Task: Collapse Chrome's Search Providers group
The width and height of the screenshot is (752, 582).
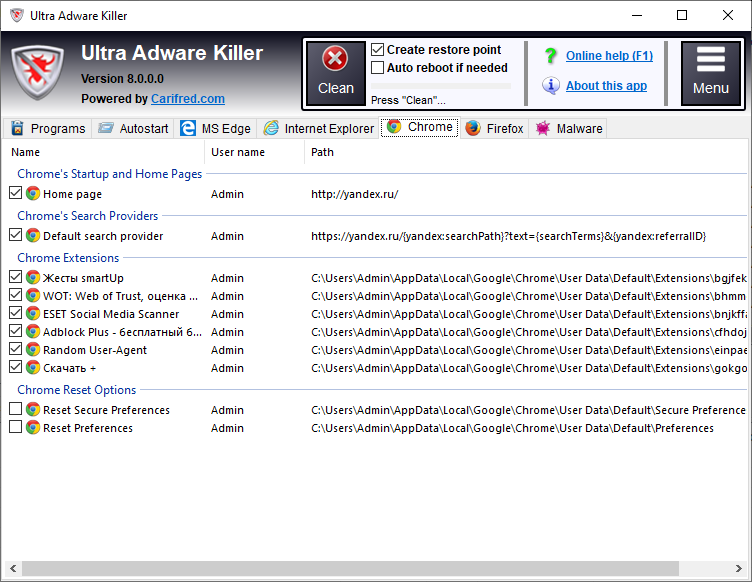Action: 87,216
